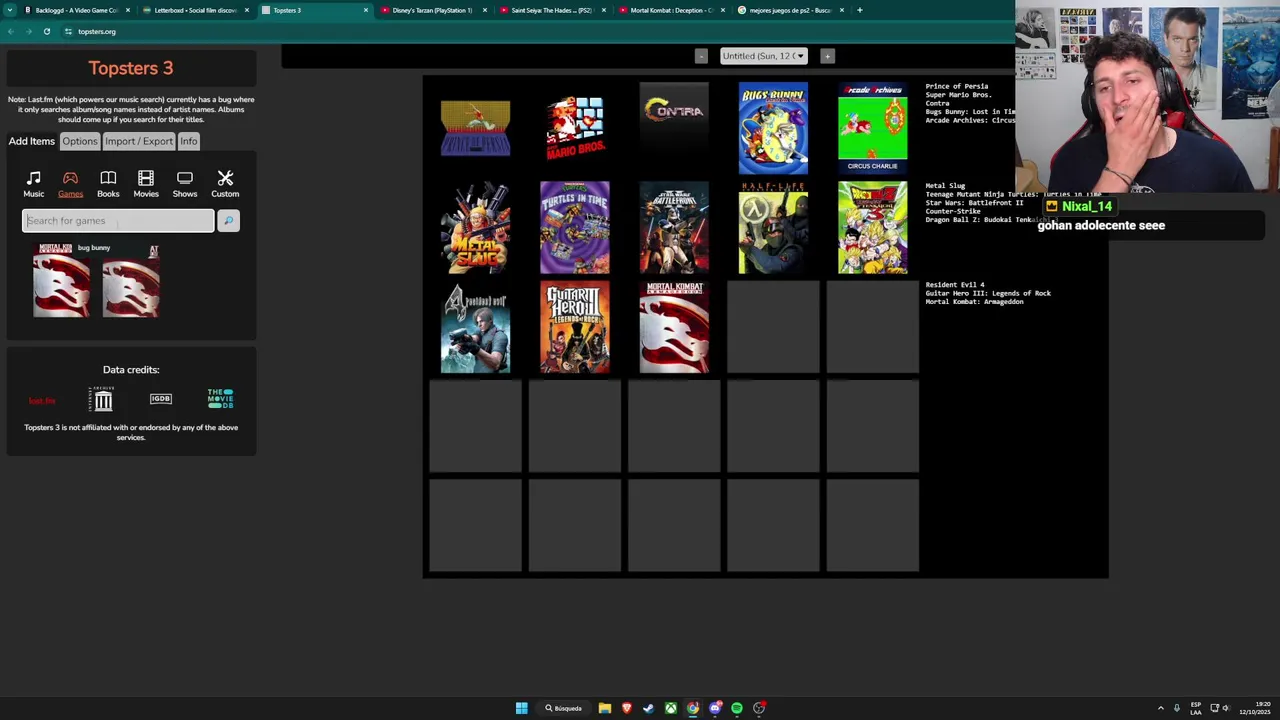Open the browser tab search chevron
The height and width of the screenshot is (720, 1280).
(10, 10)
